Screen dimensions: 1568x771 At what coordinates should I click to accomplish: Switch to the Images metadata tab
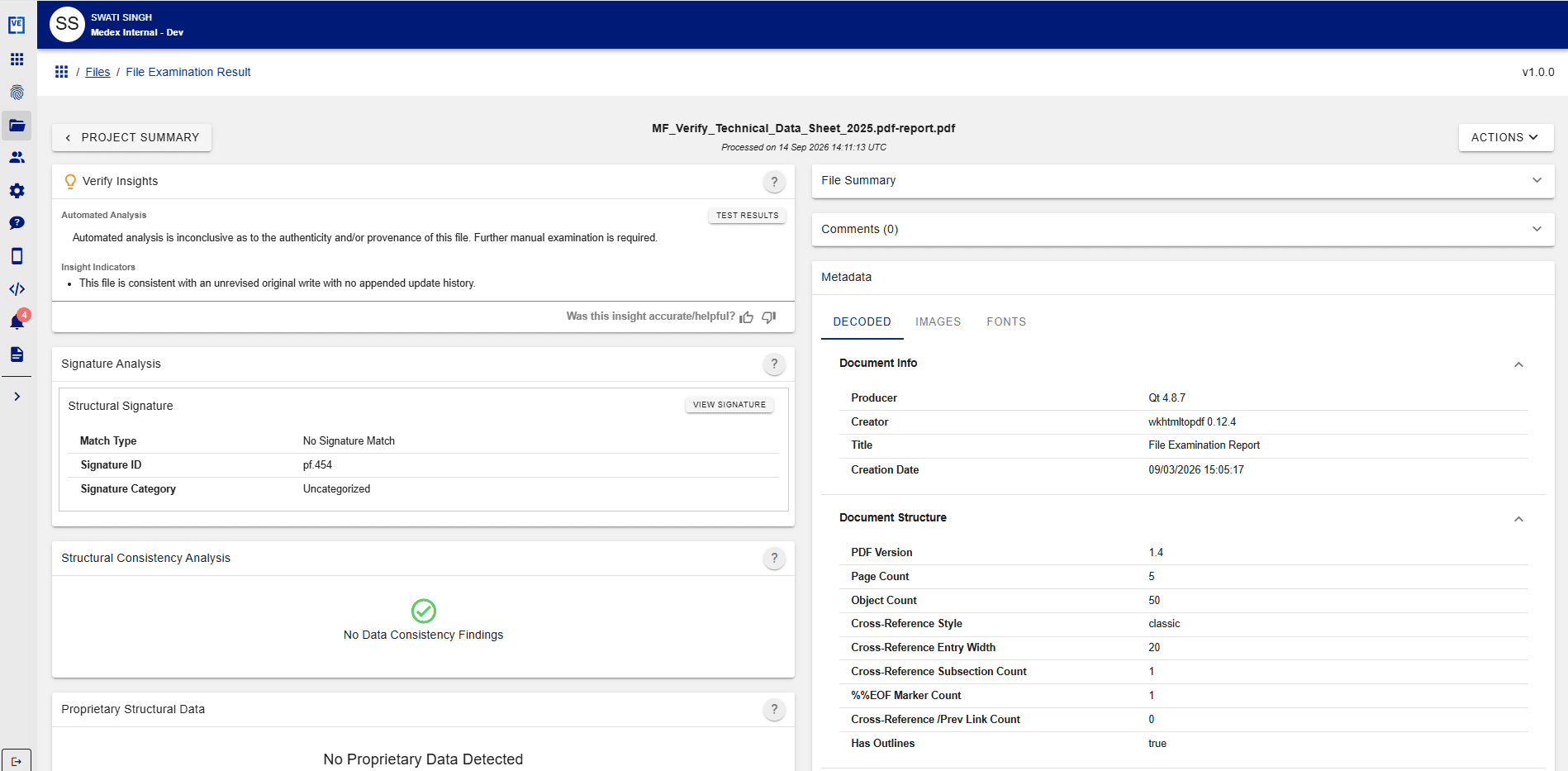click(938, 321)
